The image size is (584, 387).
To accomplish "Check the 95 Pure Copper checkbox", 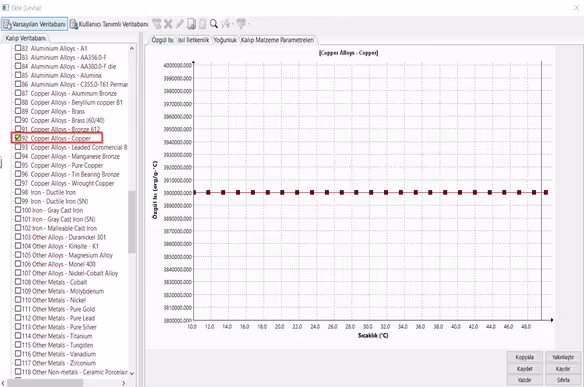I will tap(18, 165).
